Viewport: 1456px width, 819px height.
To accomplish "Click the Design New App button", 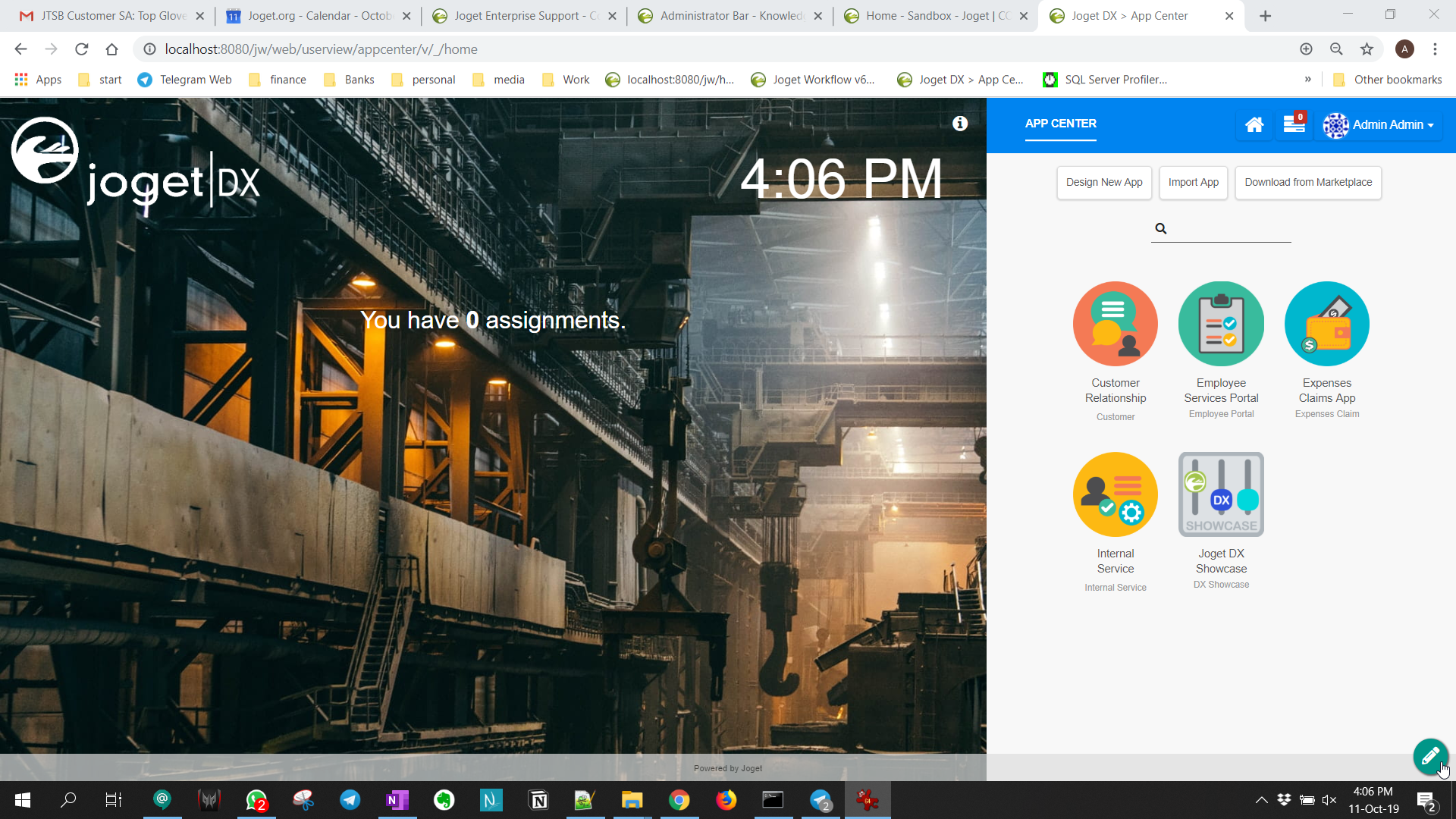I will click(x=1104, y=183).
